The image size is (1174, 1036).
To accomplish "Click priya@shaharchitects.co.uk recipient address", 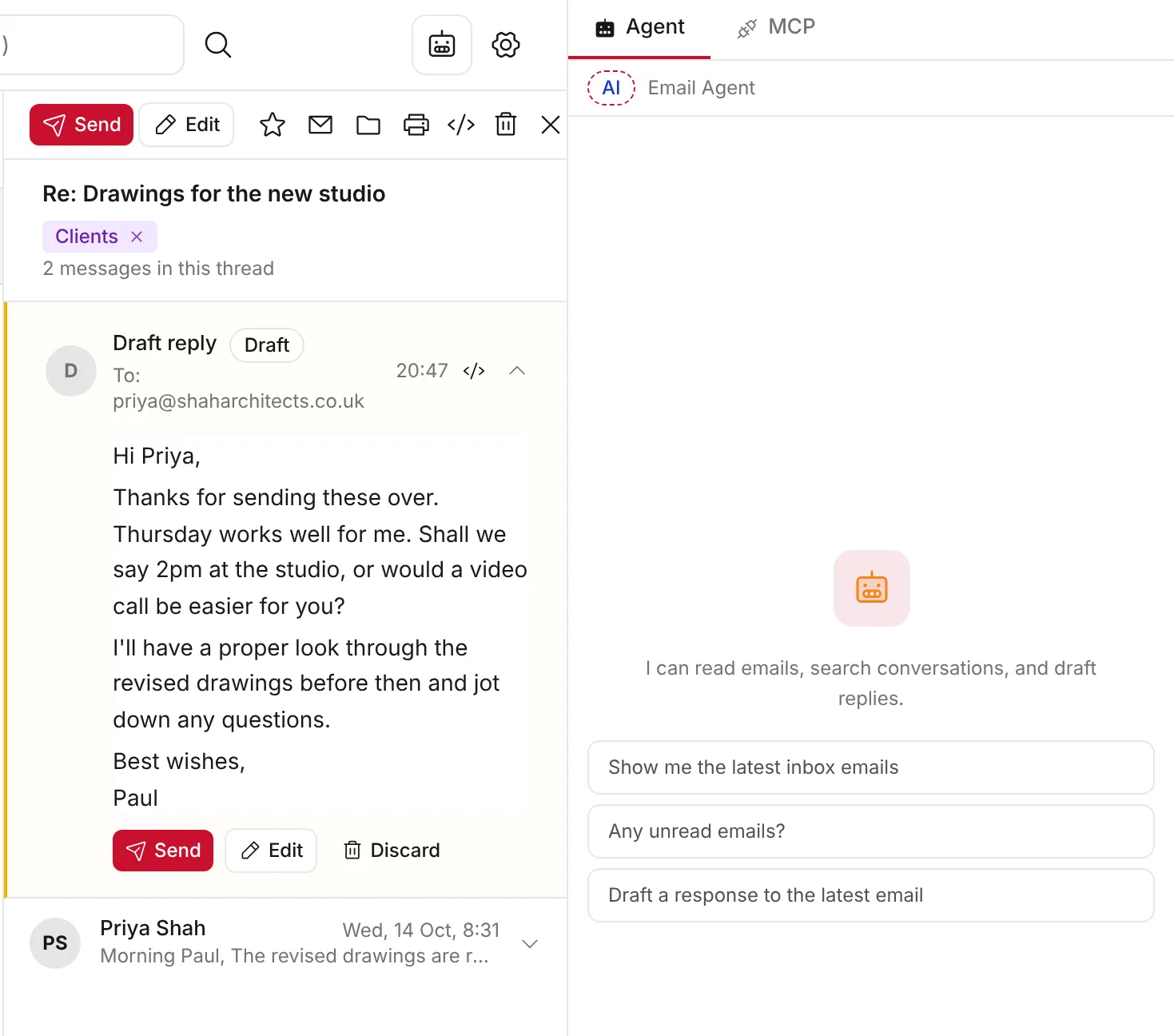I will (238, 401).
